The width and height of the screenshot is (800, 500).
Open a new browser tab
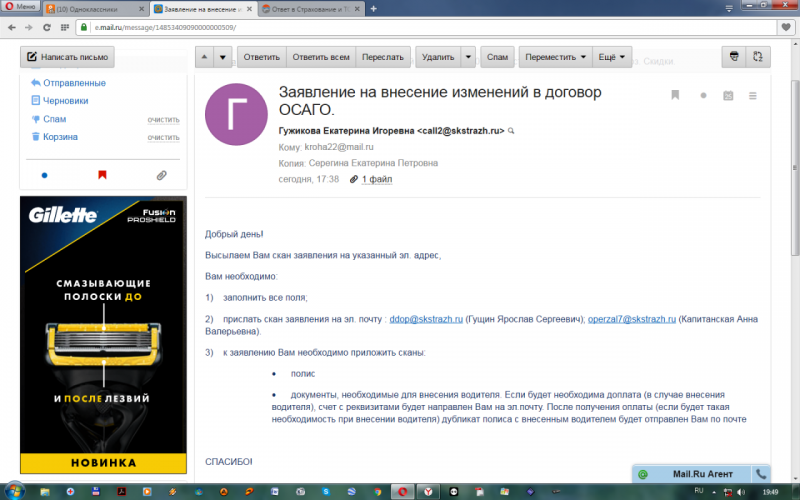[x=373, y=9]
